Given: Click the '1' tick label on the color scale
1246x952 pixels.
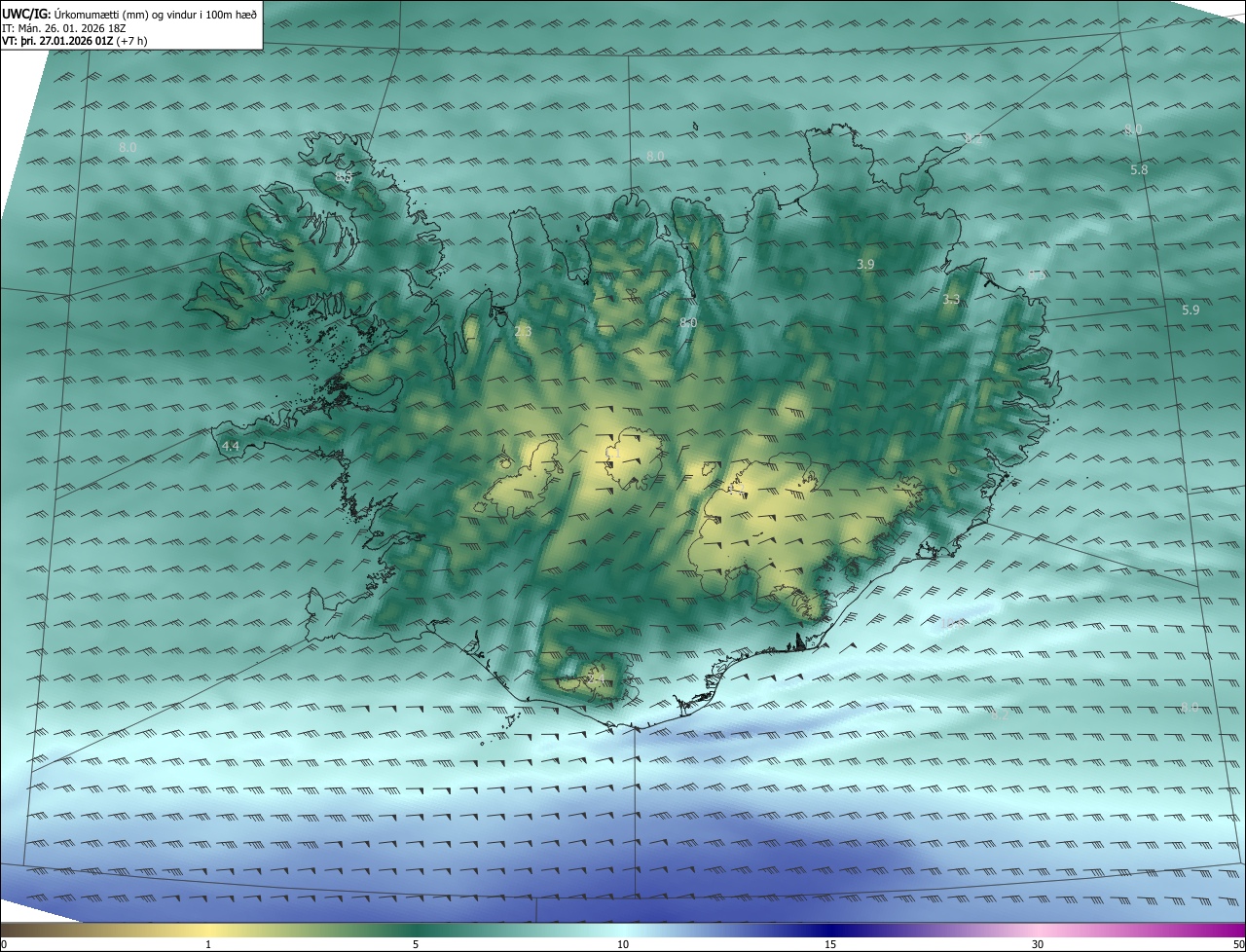Looking at the screenshot, I should (208, 944).
